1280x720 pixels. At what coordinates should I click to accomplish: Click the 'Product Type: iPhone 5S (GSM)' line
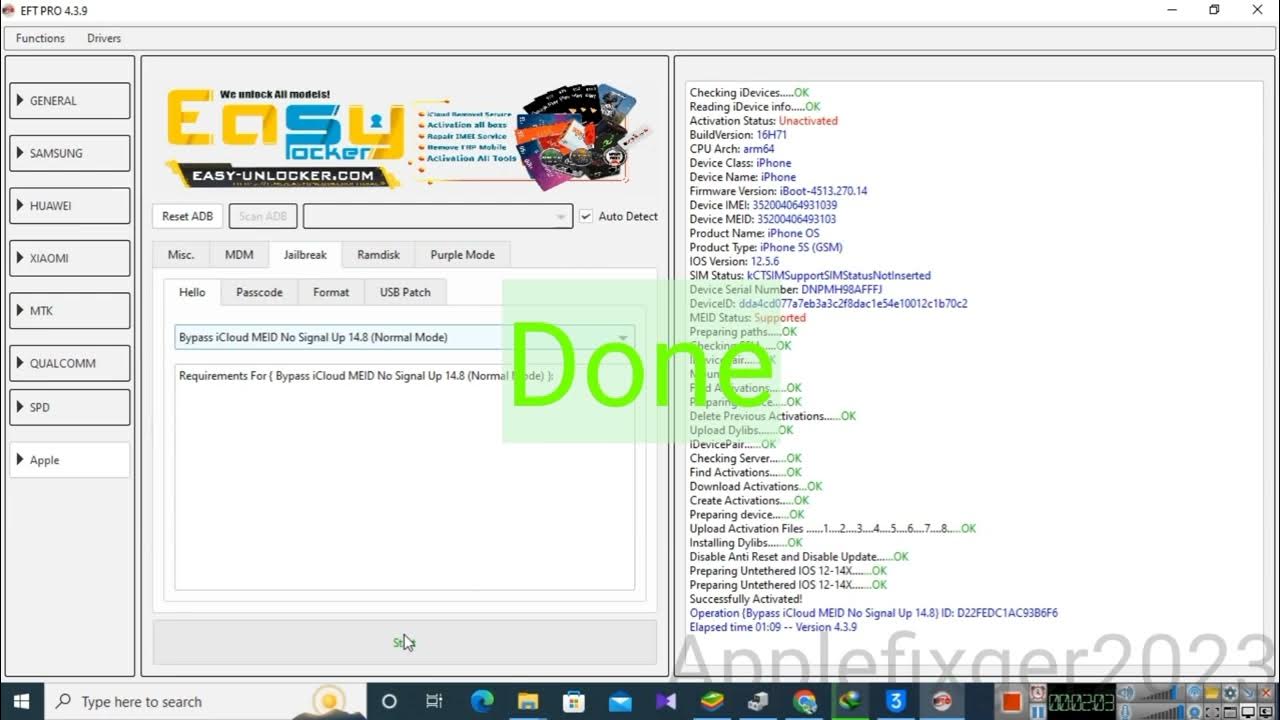[765, 247]
